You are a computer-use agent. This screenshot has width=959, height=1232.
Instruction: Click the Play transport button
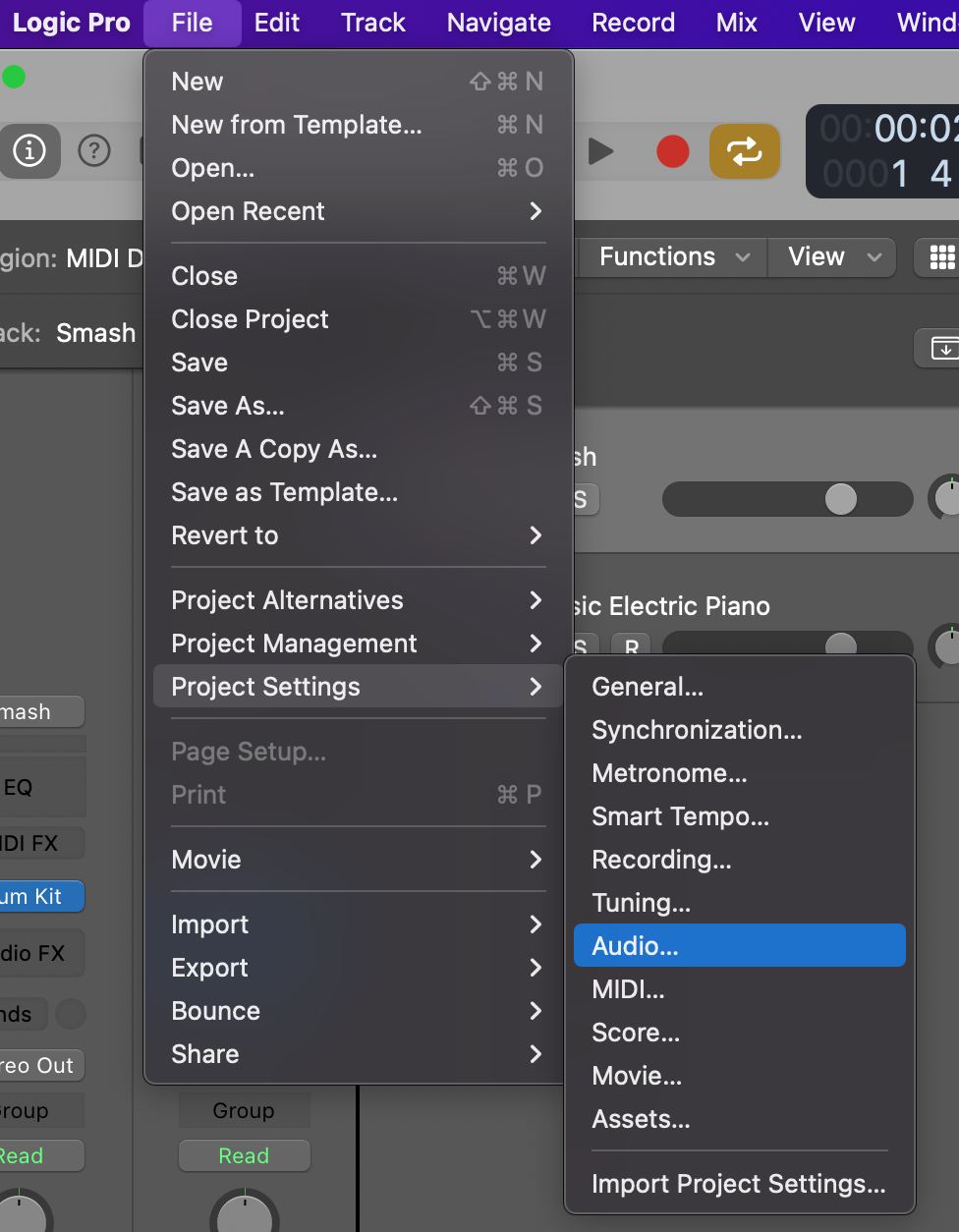coord(600,151)
